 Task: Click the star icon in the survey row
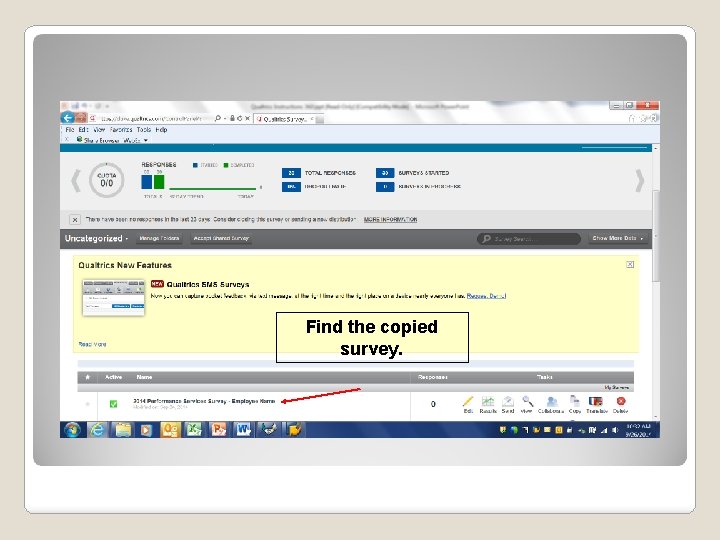click(x=87, y=404)
